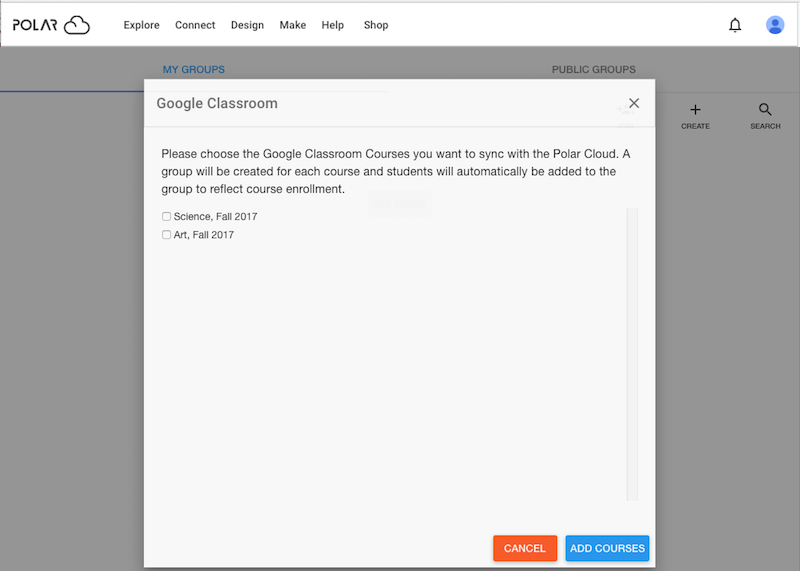Screen dimensions: 800x571
Task: Click the Polar Cloud logo
Action: [x=51, y=25]
